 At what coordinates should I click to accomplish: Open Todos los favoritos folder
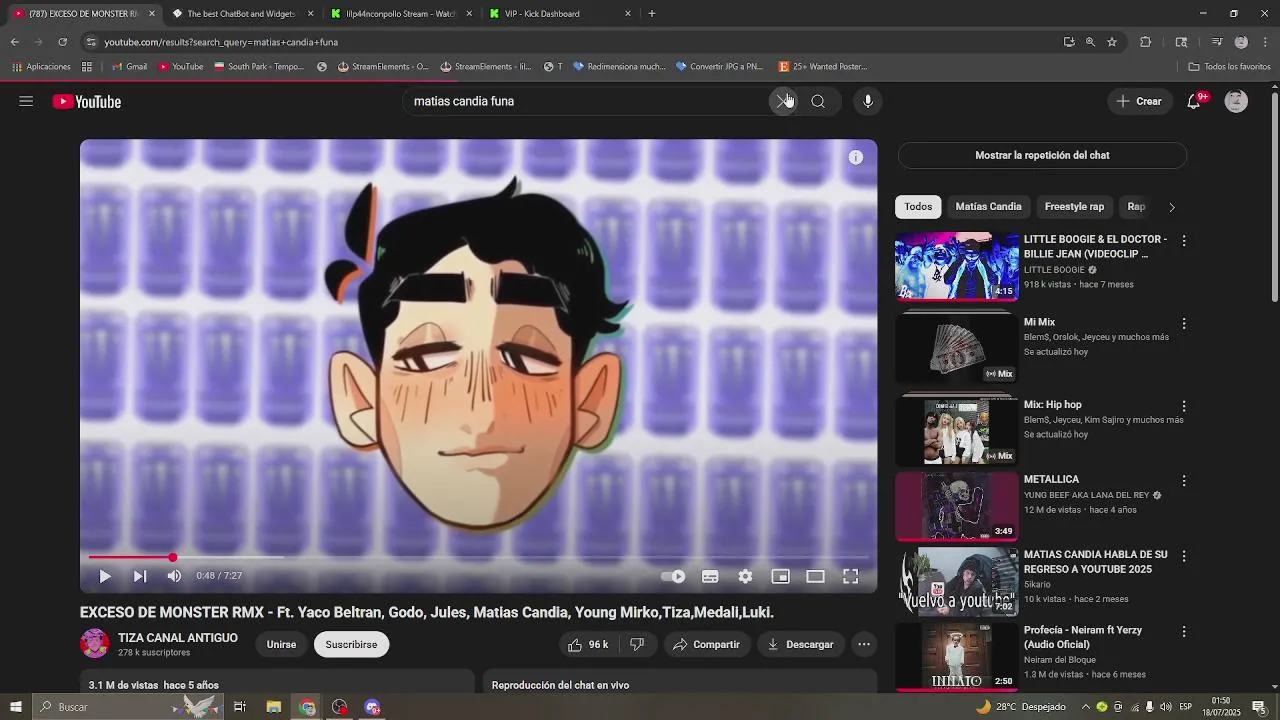pos(1229,67)
